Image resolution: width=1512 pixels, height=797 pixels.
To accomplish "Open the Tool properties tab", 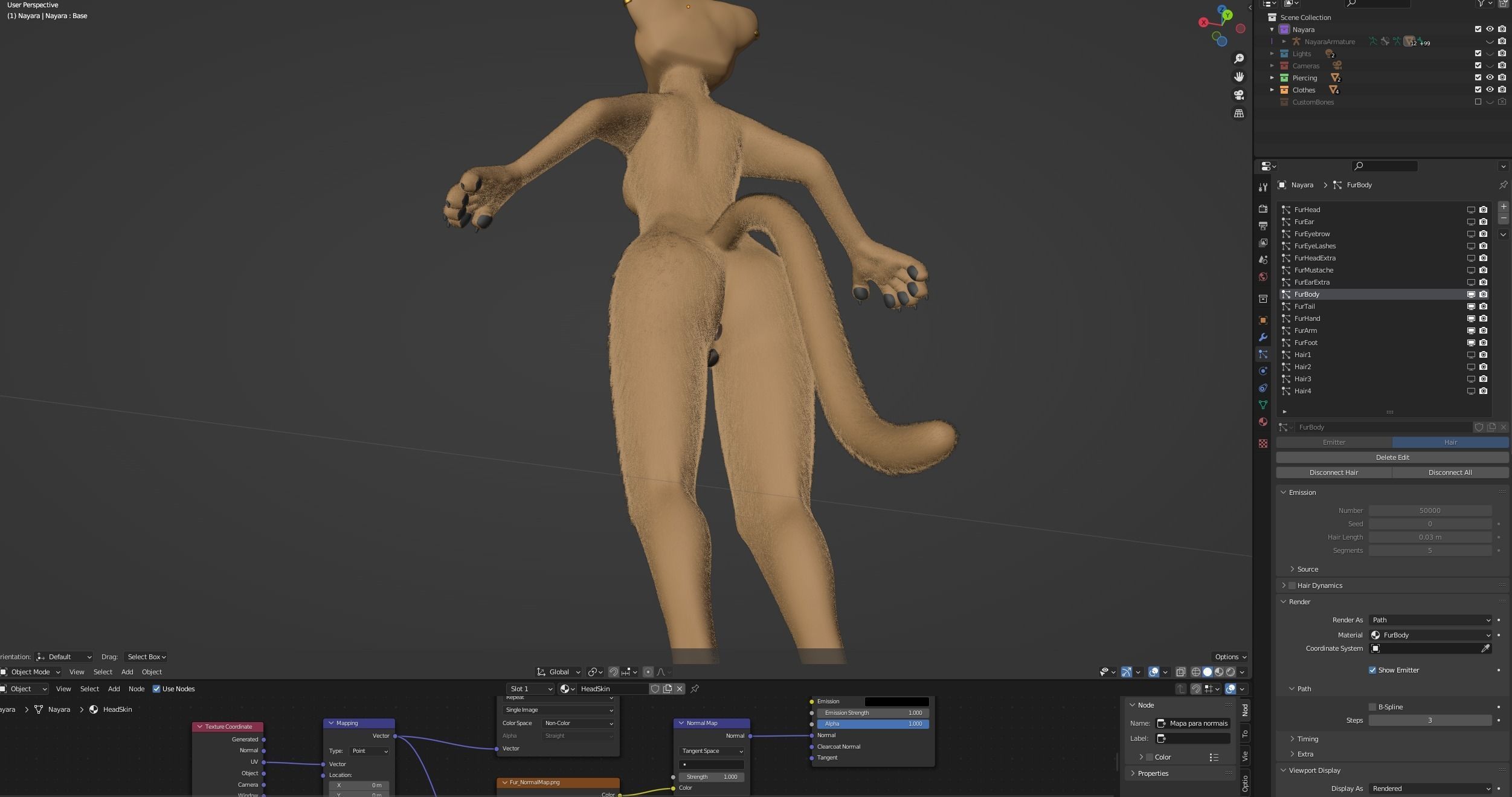I will pyautogui.click(x=1263, y=187).
